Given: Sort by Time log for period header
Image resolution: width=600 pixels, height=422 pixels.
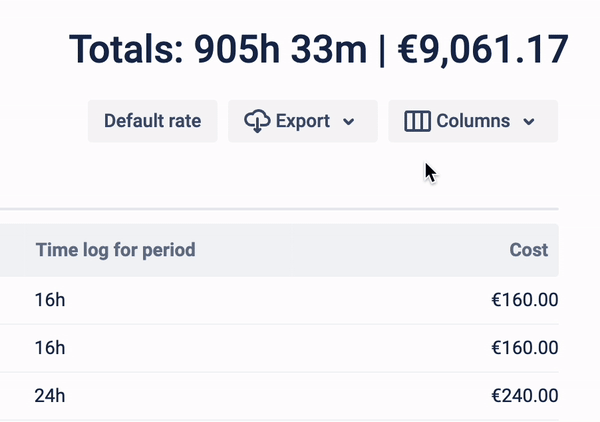Looking at the screenshot, I should coord(115,250).
